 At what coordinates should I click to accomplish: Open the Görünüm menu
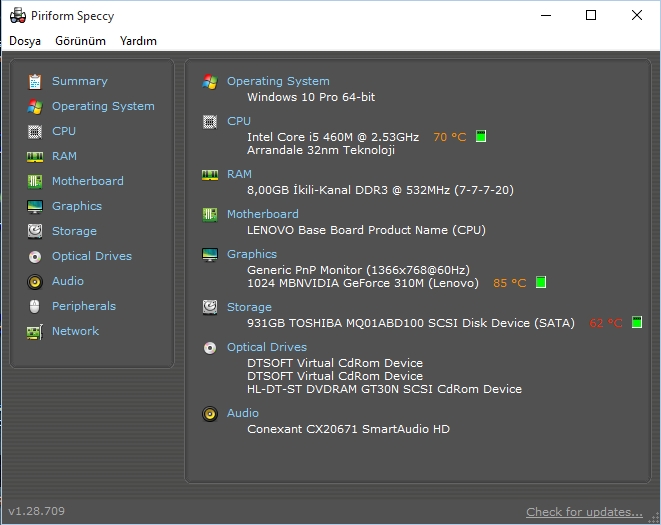click(80, 41)
